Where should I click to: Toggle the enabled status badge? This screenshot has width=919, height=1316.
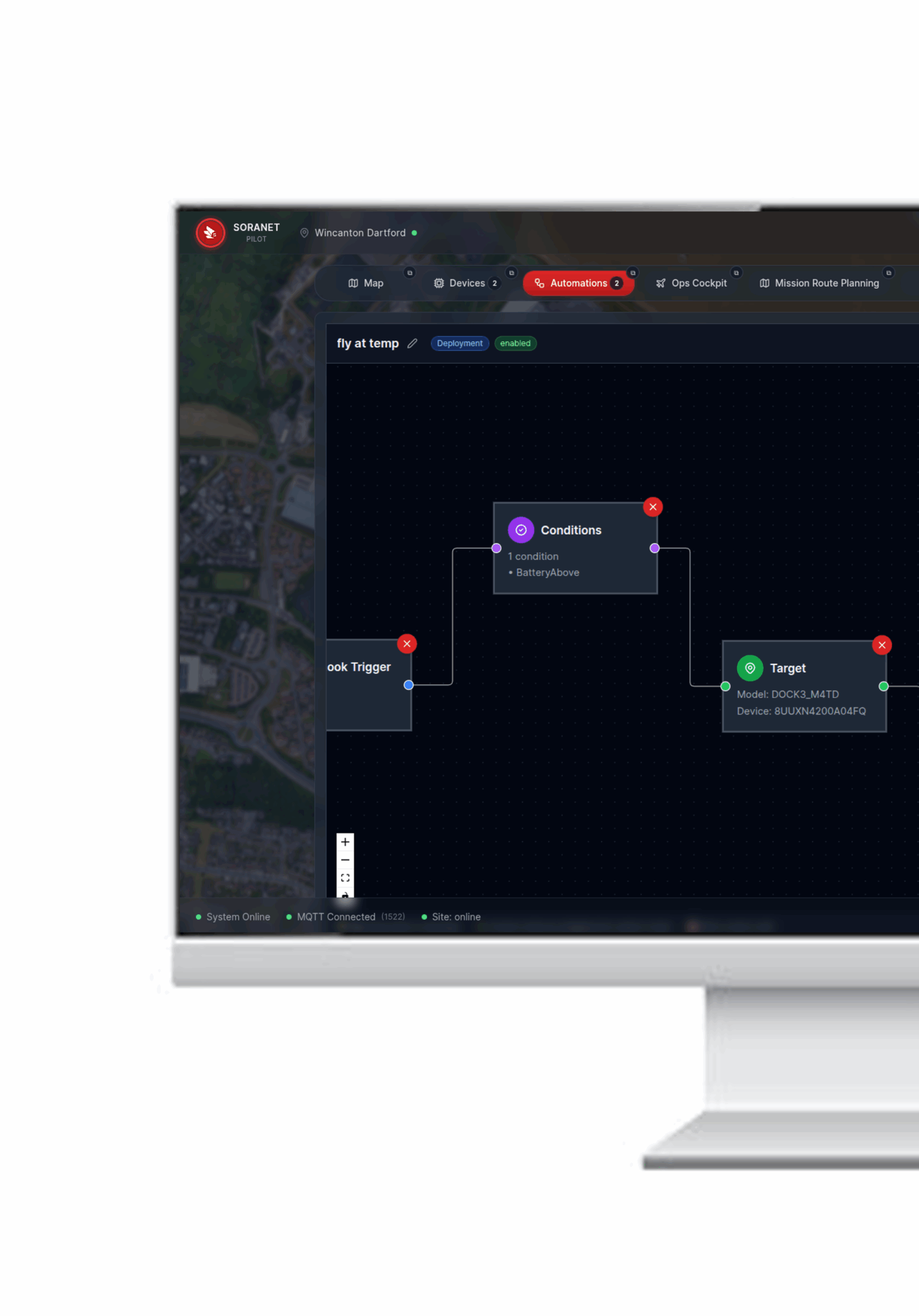coord(515,343)
